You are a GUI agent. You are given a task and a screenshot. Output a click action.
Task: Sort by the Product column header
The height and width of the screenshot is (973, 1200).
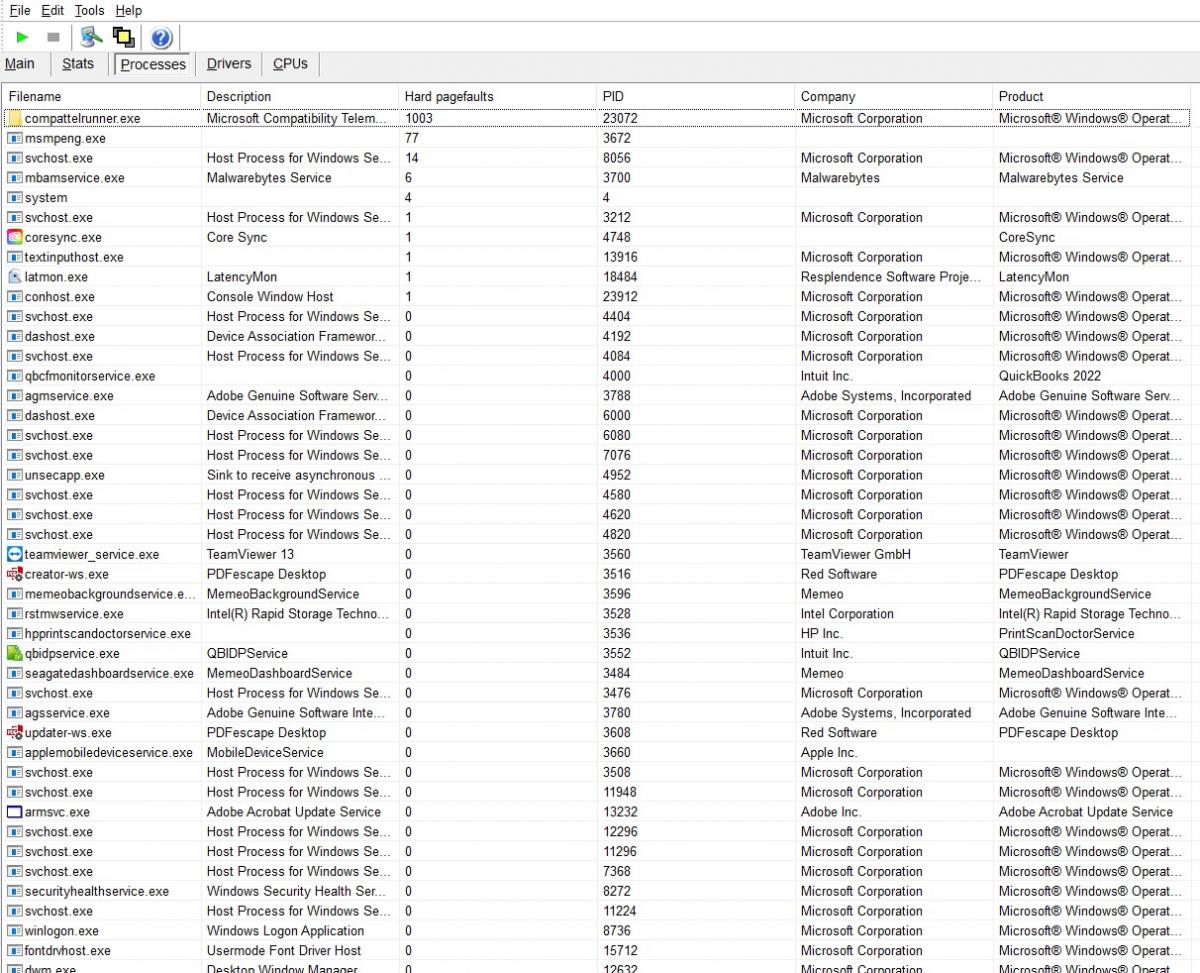pos(1090,96)
